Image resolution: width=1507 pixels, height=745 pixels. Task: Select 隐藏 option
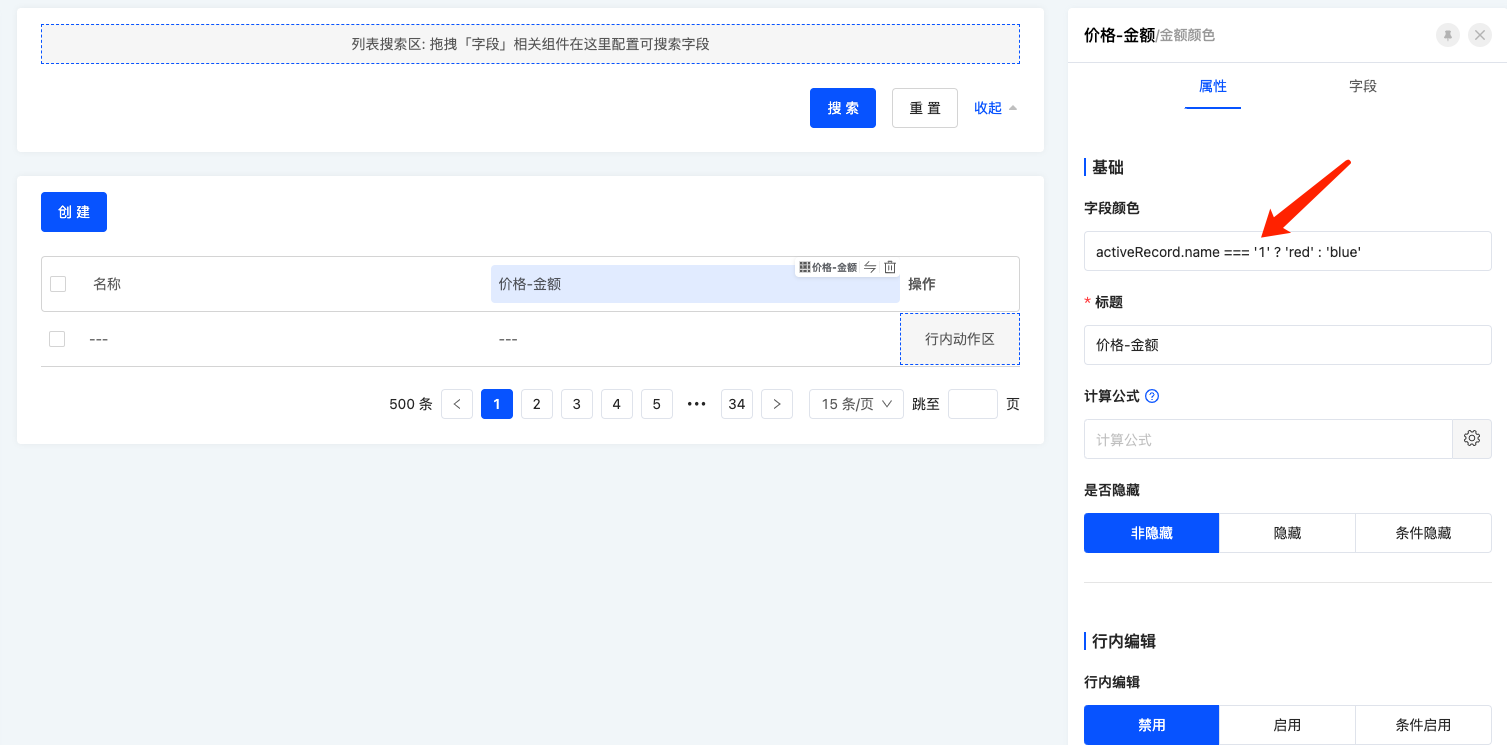click(1288, 533)
